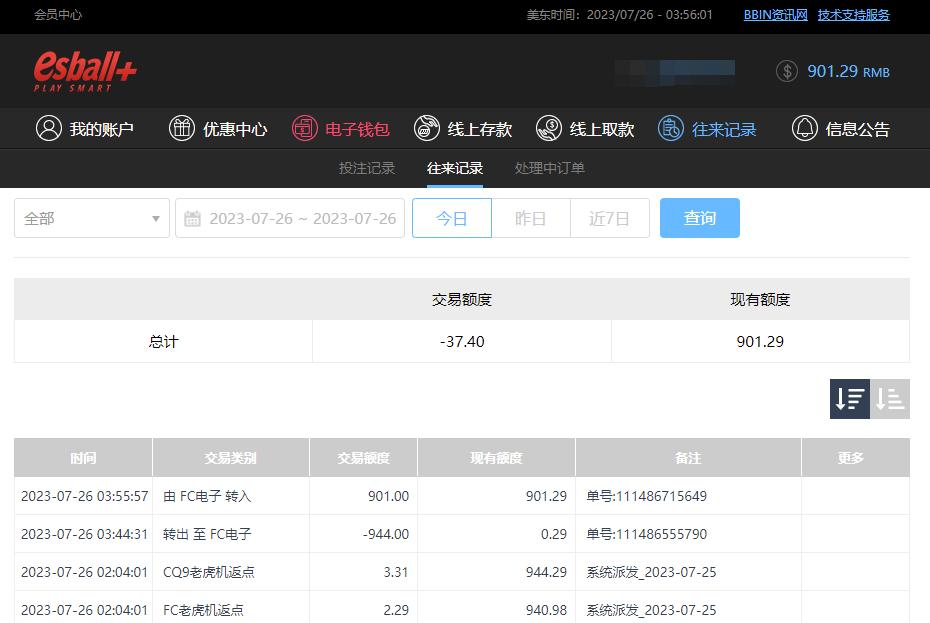Click the red e-wallet icon
The width and height of the screenshot is (930, 623).
click(304, 128)
